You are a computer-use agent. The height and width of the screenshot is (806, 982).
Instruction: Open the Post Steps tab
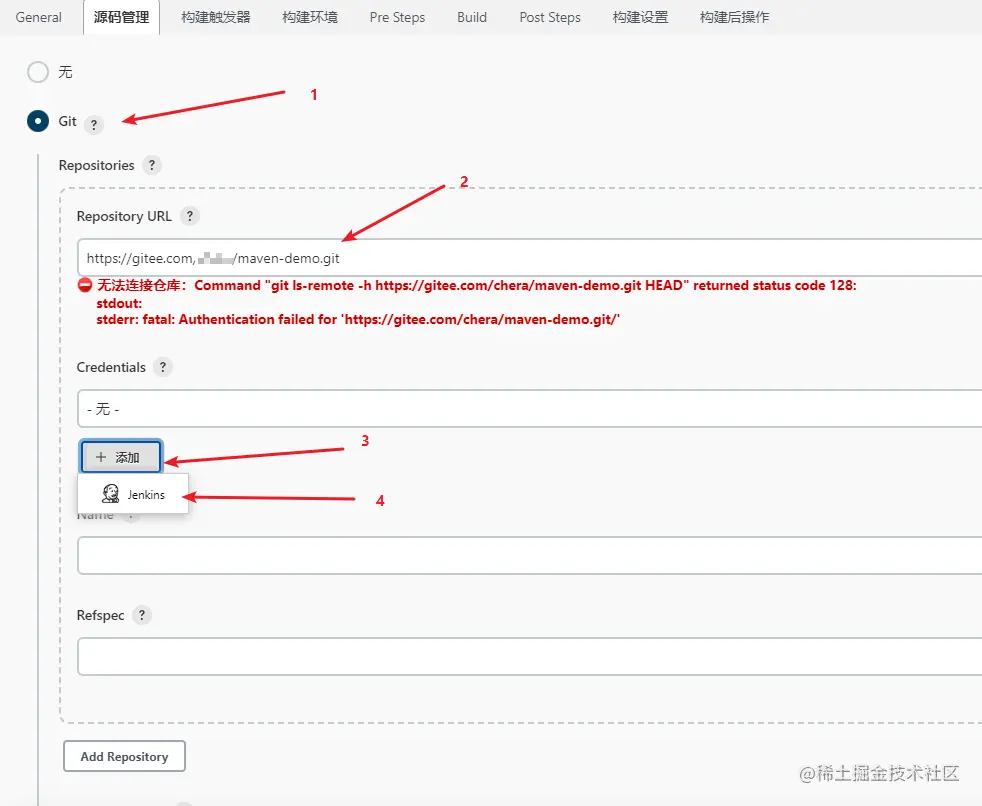(550, 17)
